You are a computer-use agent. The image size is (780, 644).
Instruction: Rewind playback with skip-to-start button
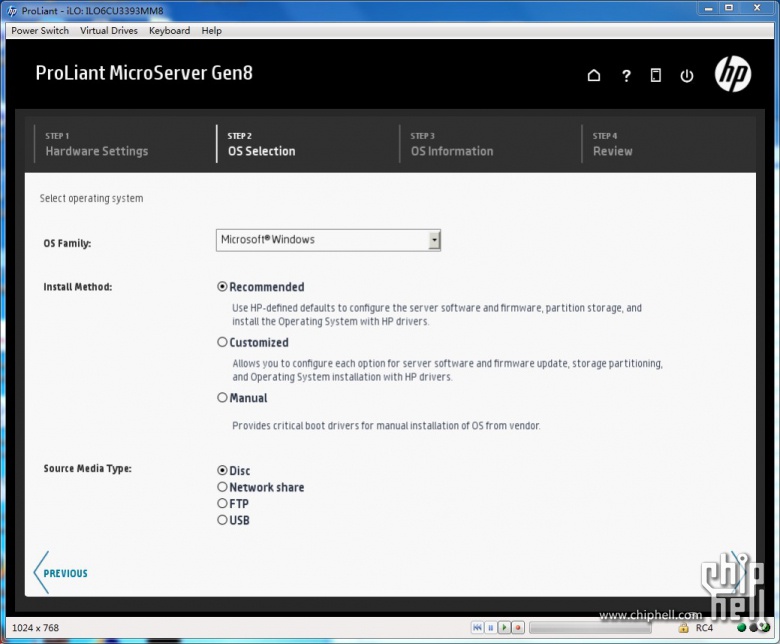point(477,628)
